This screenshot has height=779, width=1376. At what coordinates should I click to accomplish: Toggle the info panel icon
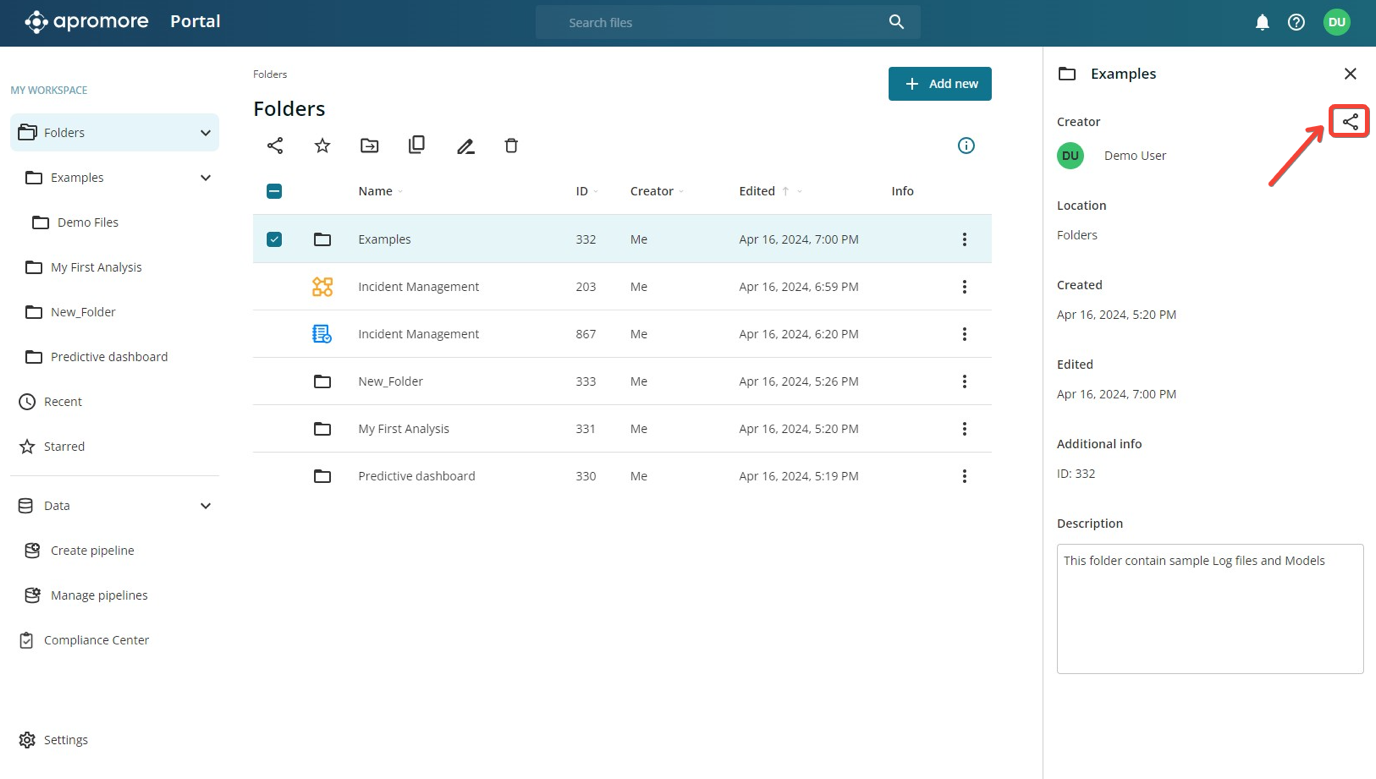tap(966, 146)
